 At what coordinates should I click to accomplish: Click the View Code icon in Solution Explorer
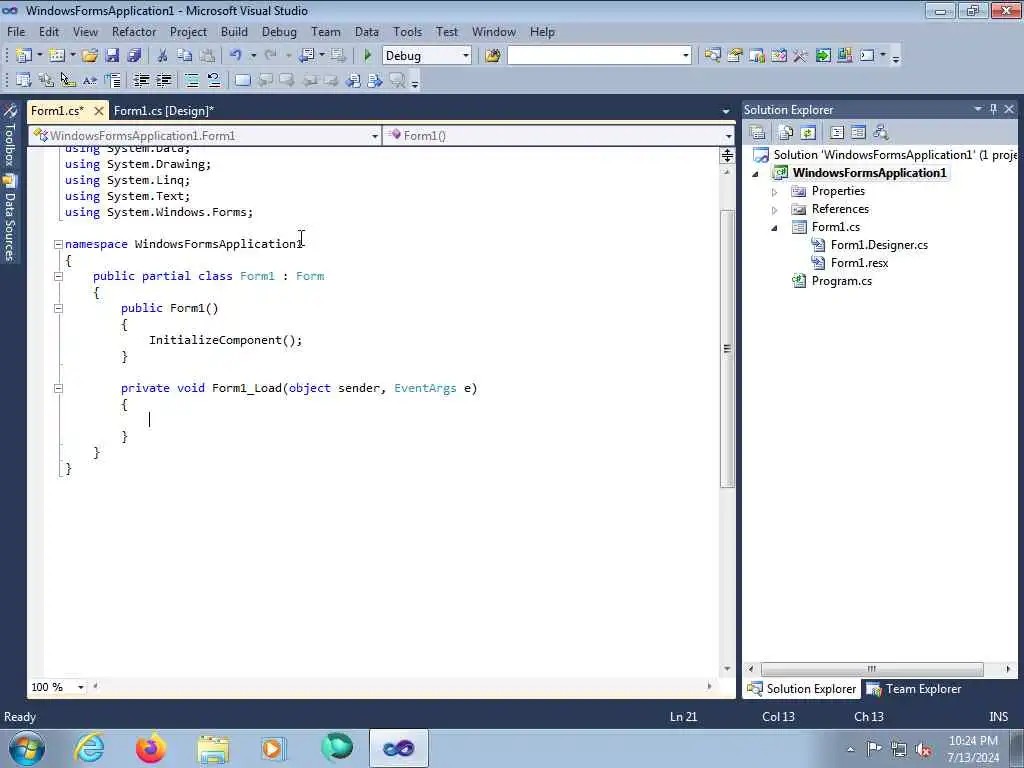[x=837, y=133]
